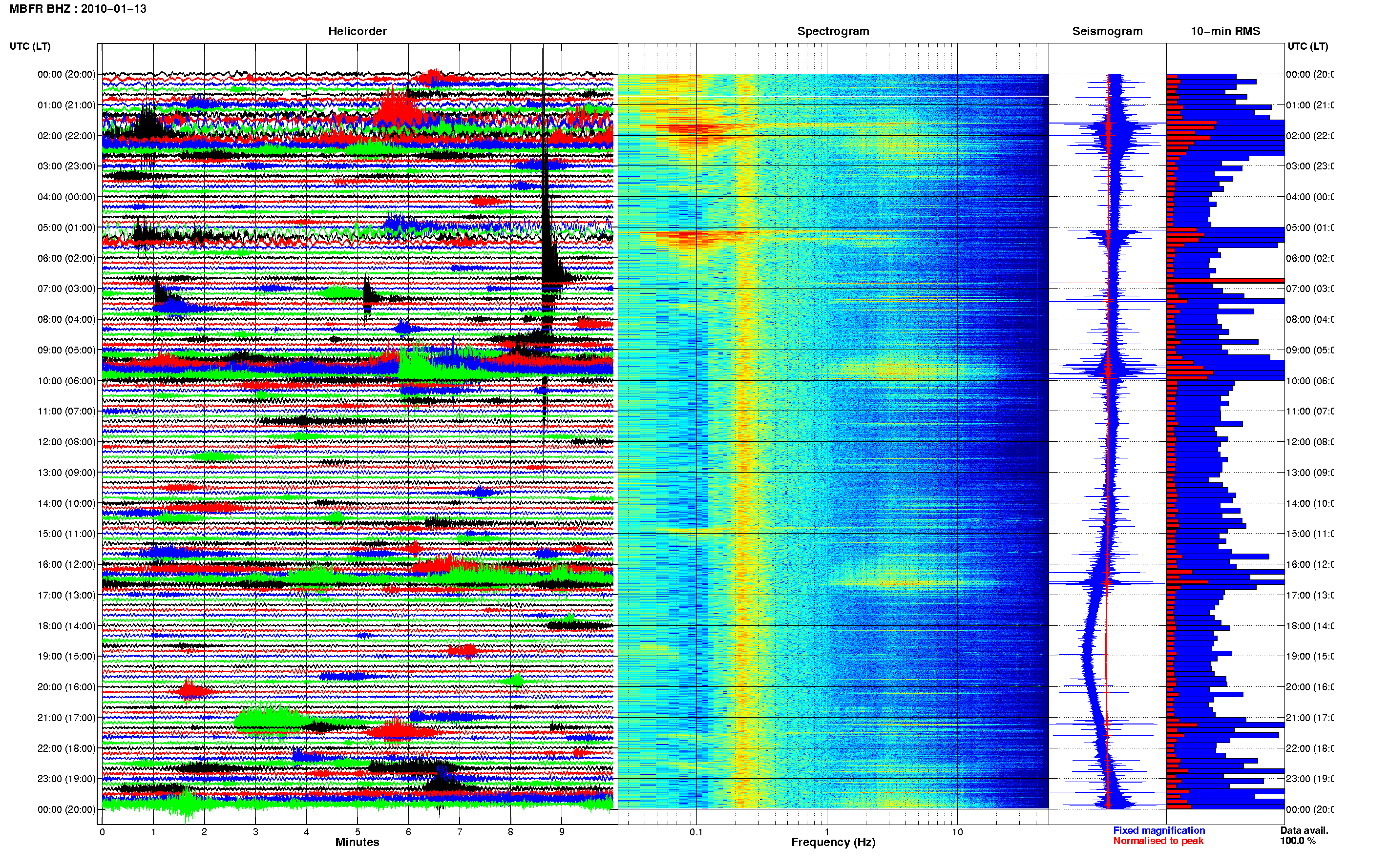Viewport: 1389px width, 868px height.
Task: Click the left 05:00 (01:00) time label
Action: 66,227
